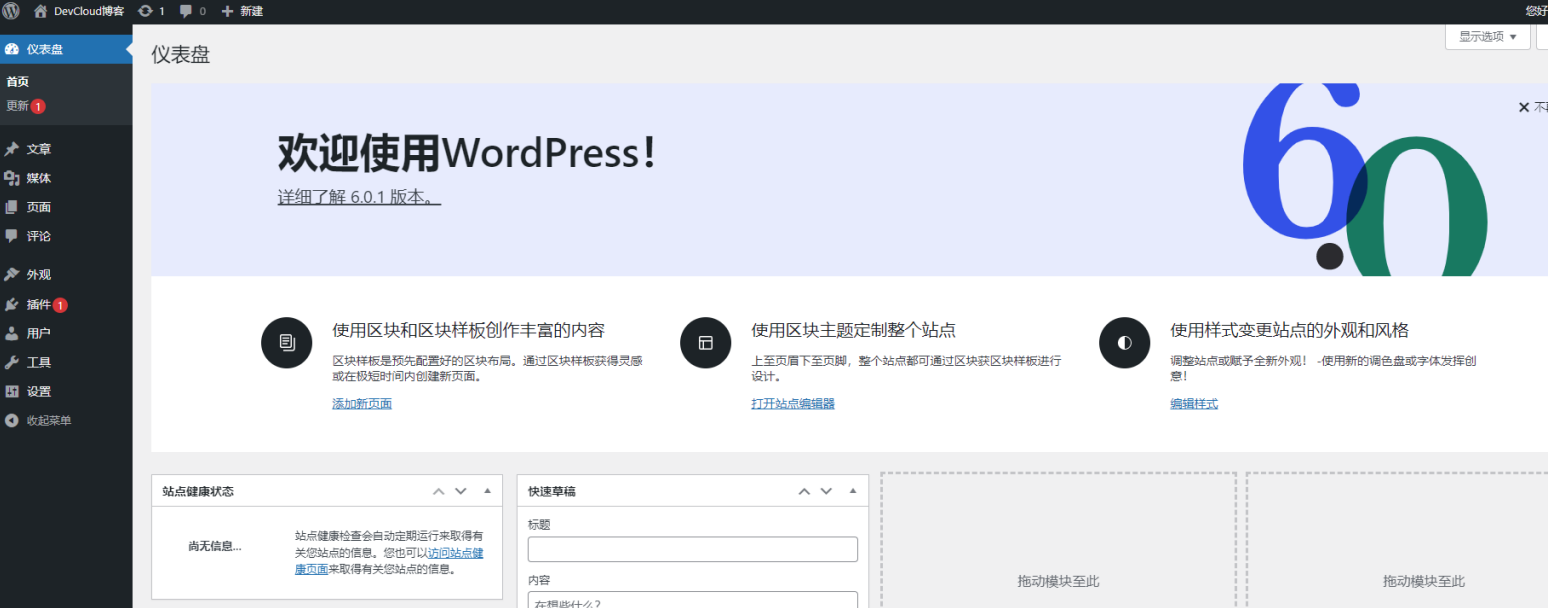Image resolution: width=1548 pixels, height=608 pixels.
Task: Click the 页面 pages icon in sidebar
Action: click(x=12, y=207)
